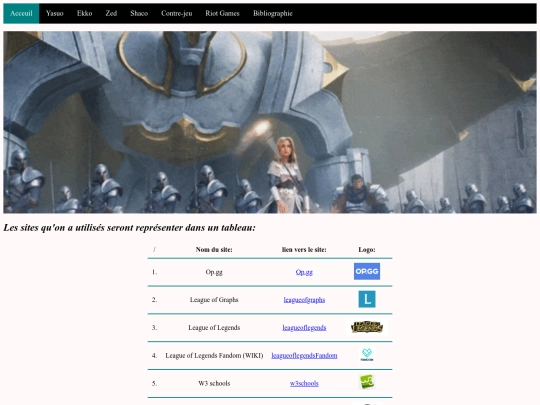The width and height of the screenshot is (540, 405).
Task: Select 'League of Legends Fandom (WIKI)' cell
Action: [x=214, y=355]
